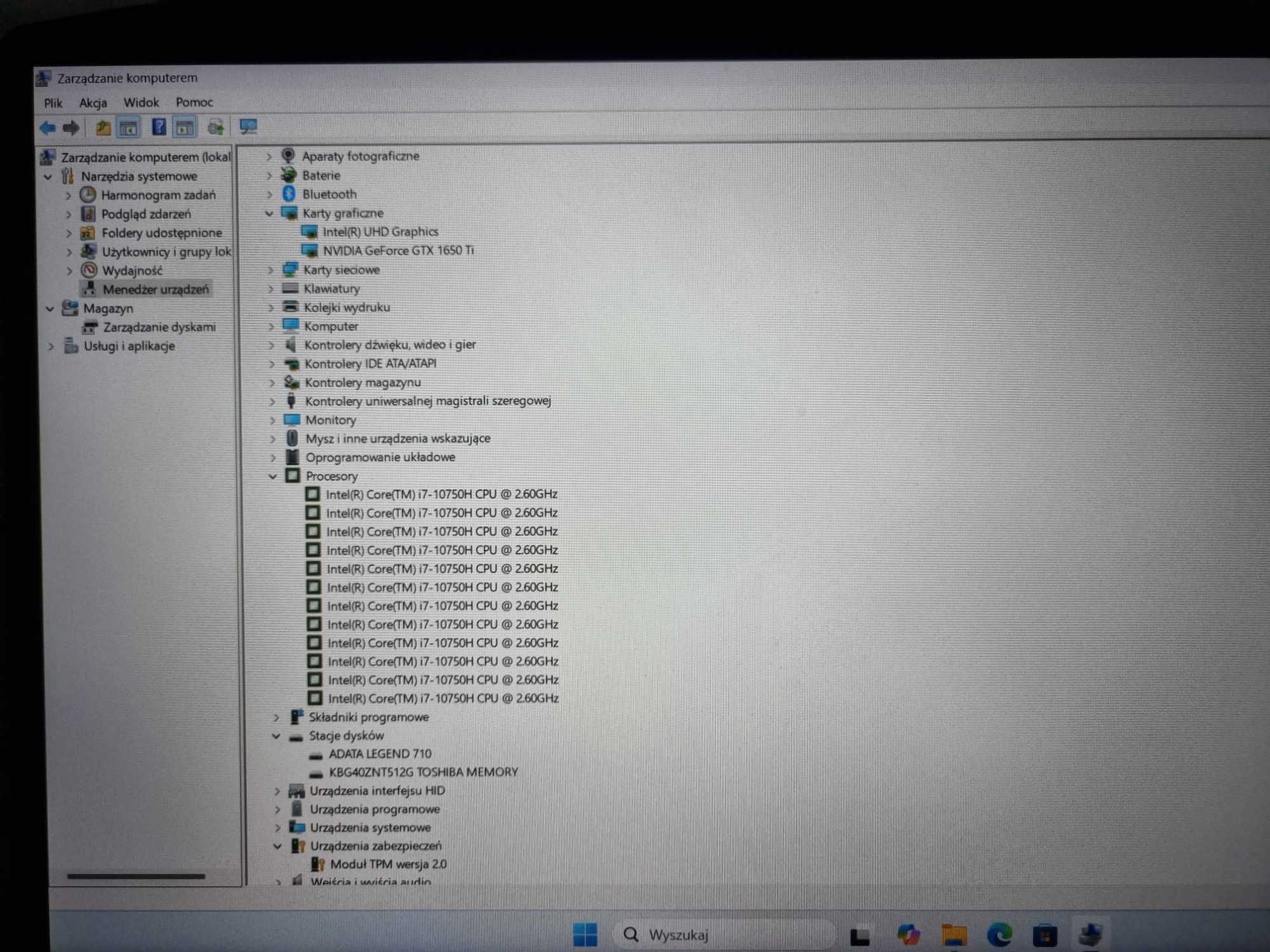Select Zarządzanie dyskami in the left tree

[x=159, y=327]
